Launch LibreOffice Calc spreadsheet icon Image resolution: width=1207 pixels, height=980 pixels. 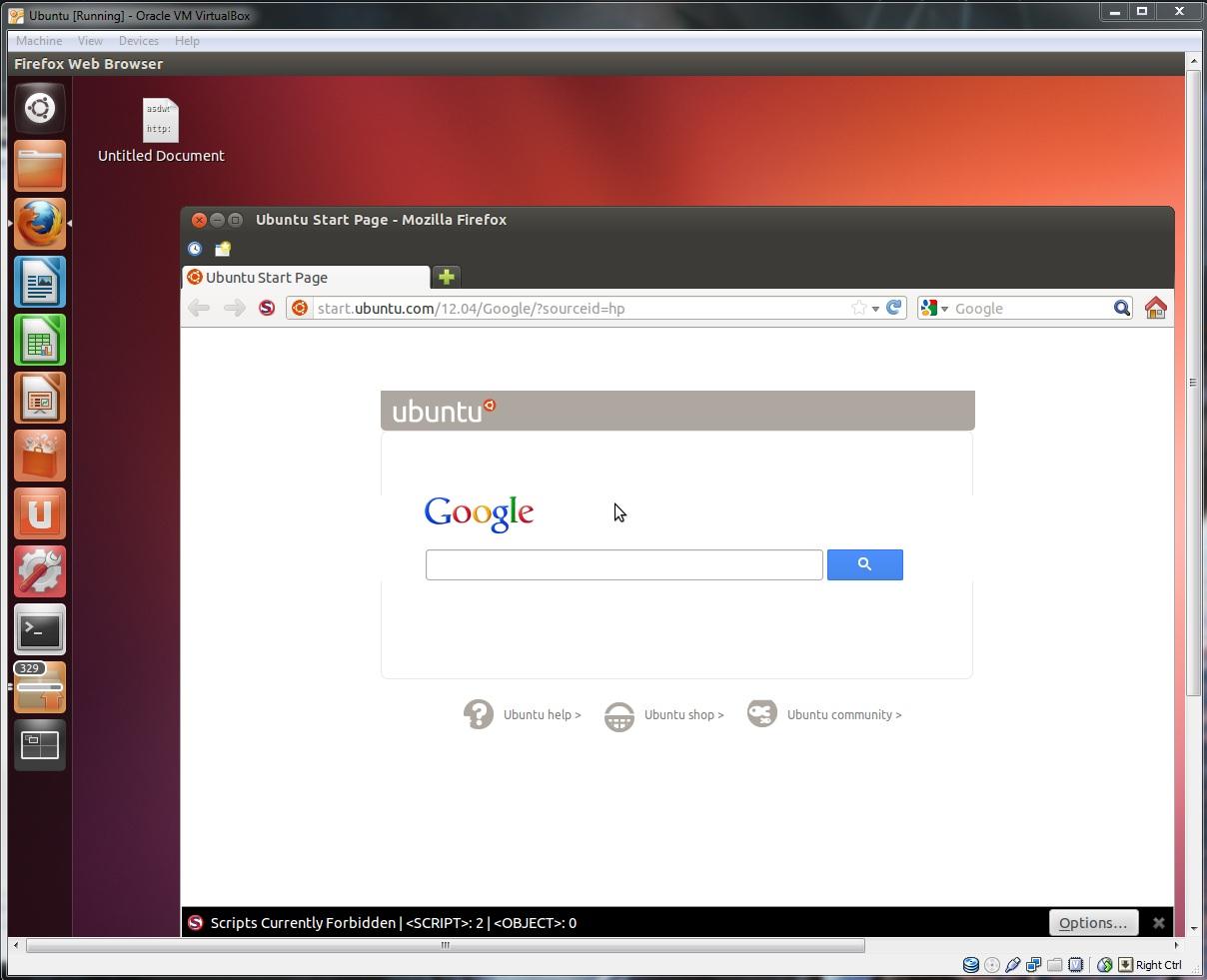click(x=40, y=340)
